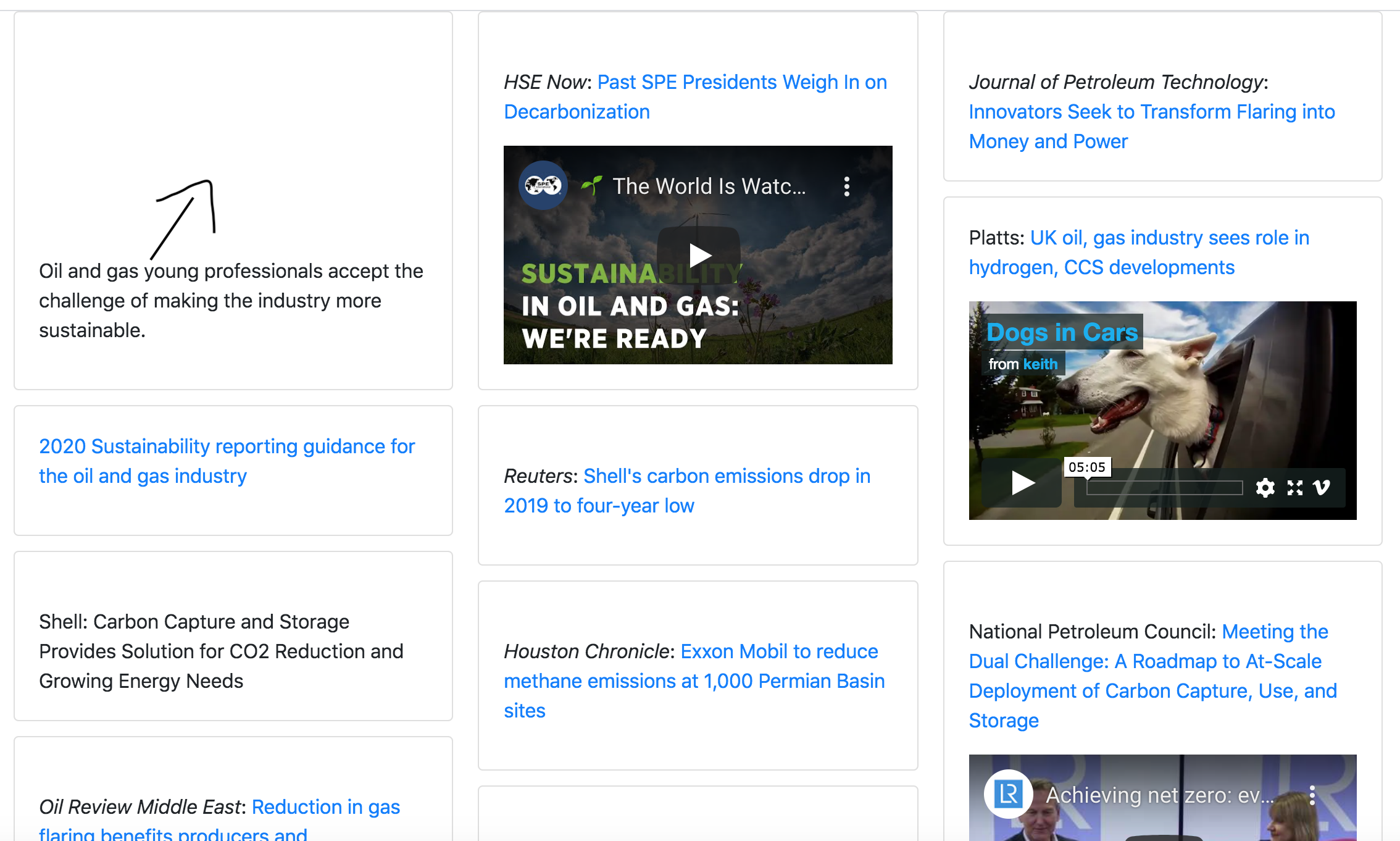Image resolution: width=1400 pixels, height=841 pixels.
Task: Click the SPE channel logo on the video
Action: (543, 185)
